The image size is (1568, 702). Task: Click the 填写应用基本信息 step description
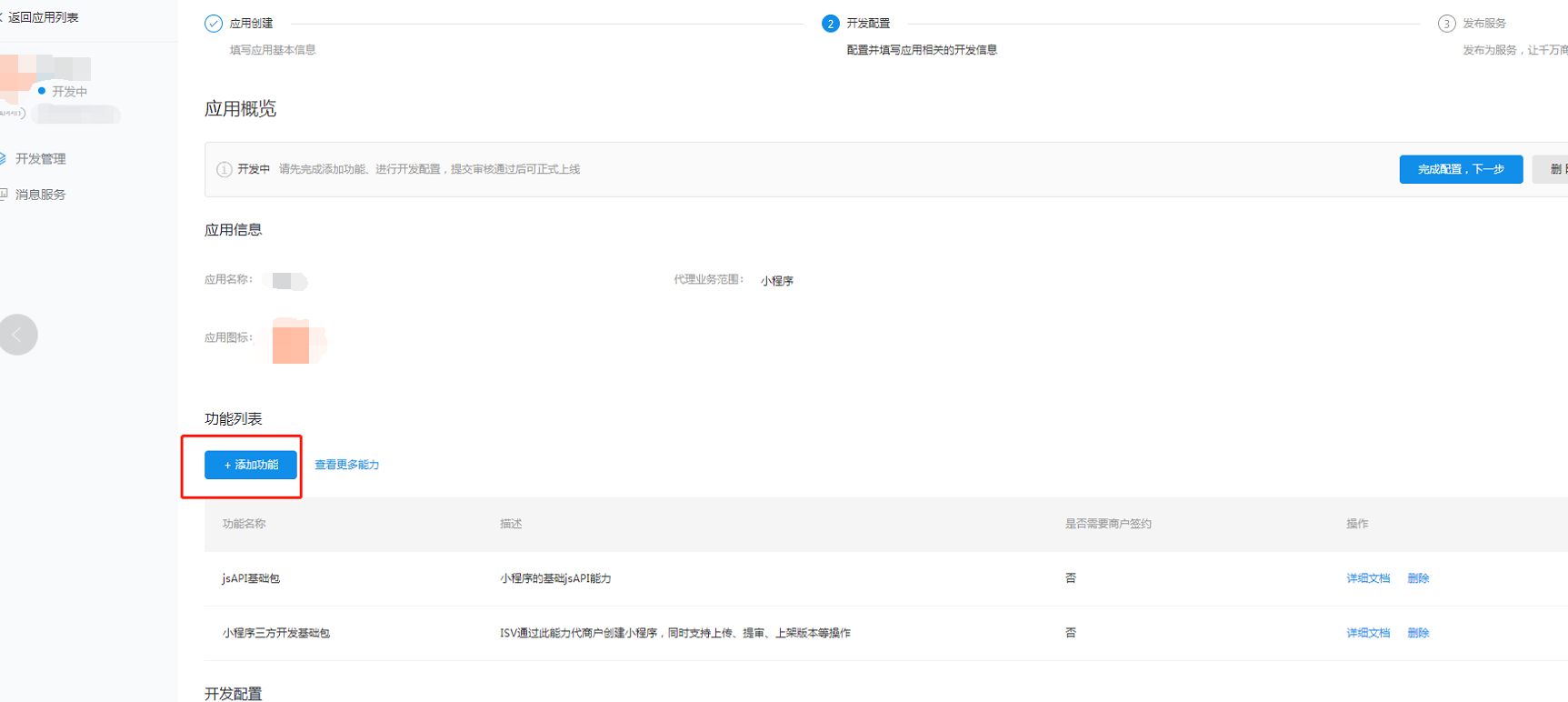coord(273,50)
